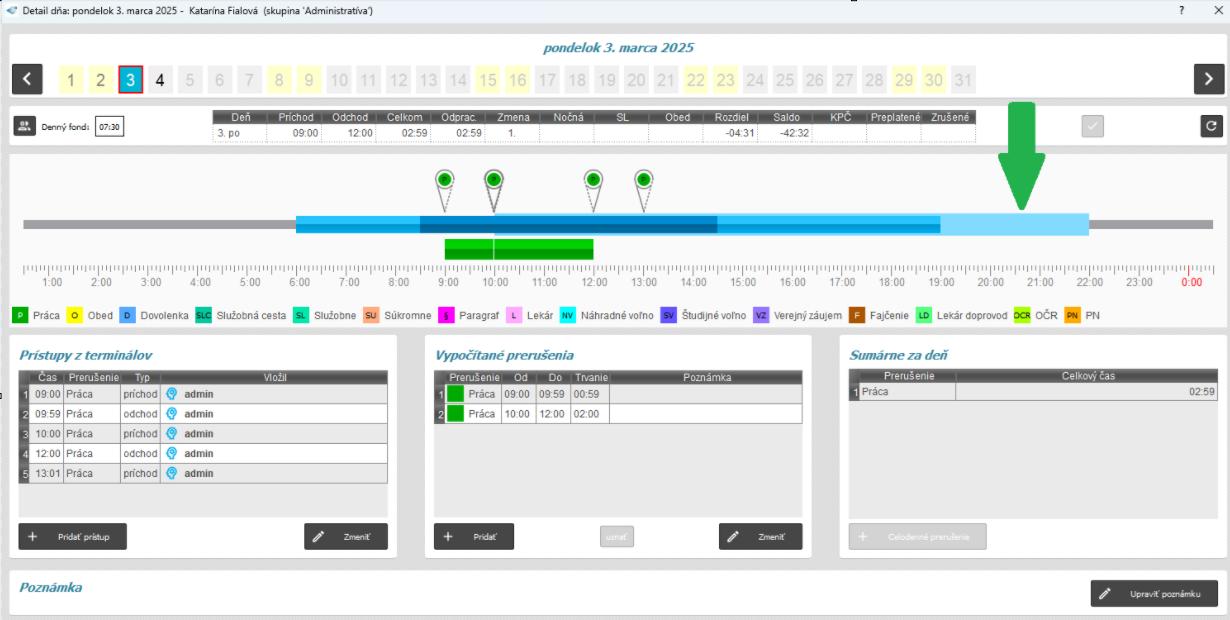Click the people icon beside Denný fond
The height and width of the screenshot is (620, 1230).
click(24, 126)
